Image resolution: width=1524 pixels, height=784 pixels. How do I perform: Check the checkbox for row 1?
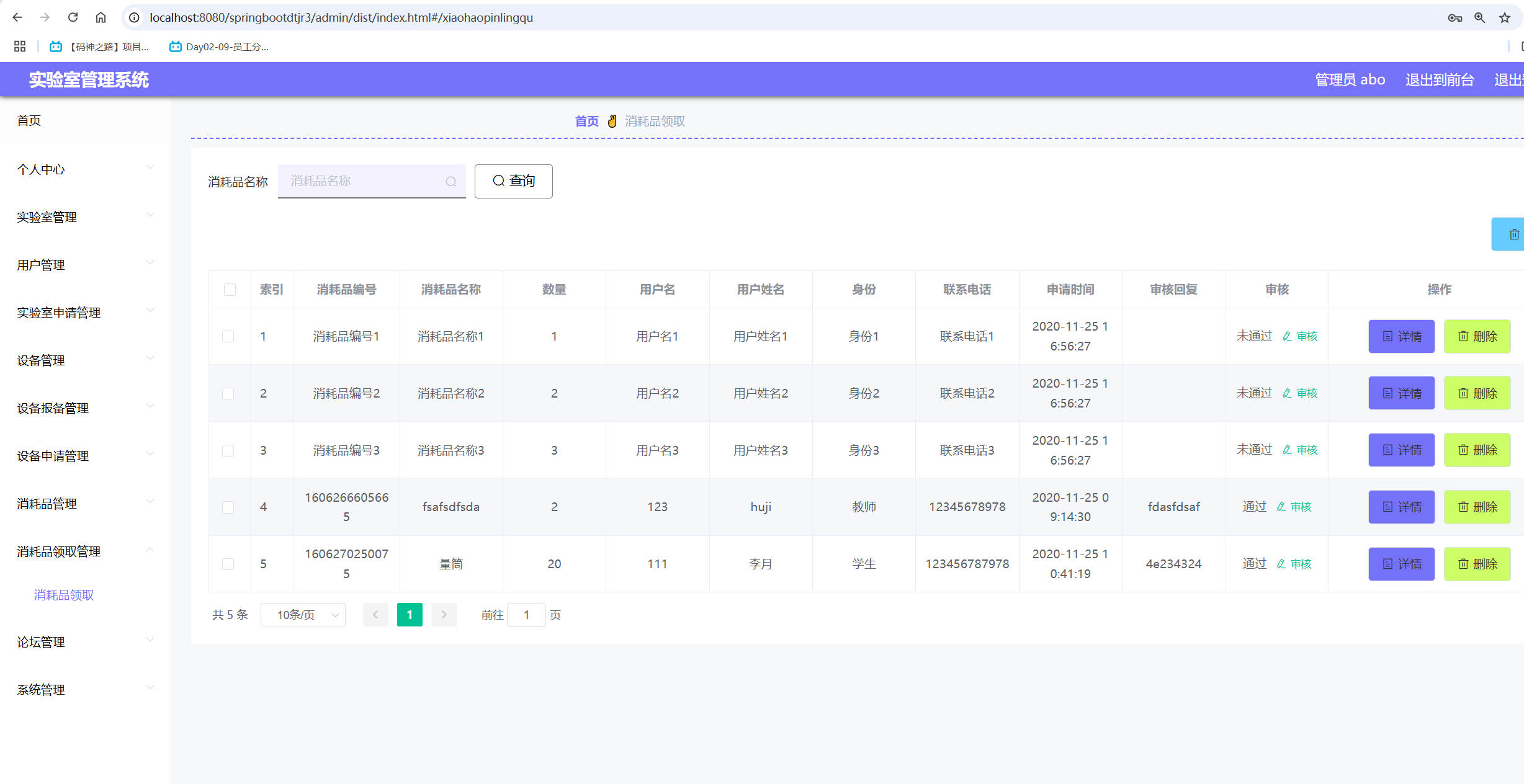pyautogui.click(x=228, y=336)
